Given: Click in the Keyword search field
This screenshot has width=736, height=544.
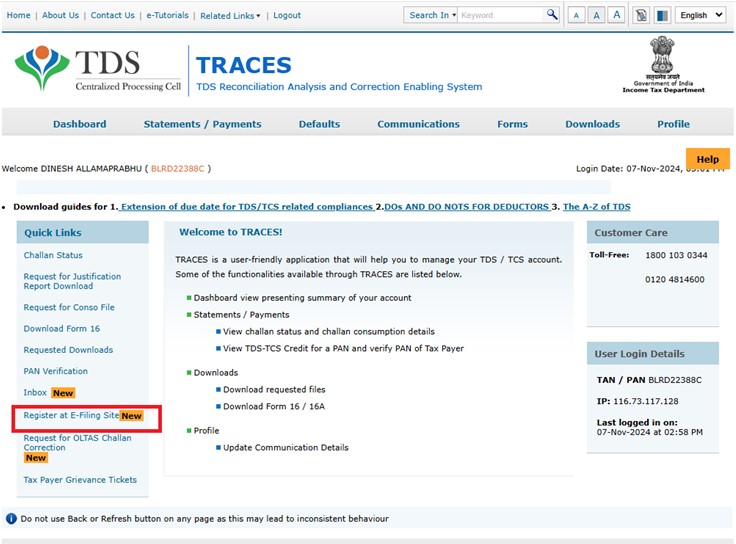Looking at the screenshot, I should (x=501, y=15).
